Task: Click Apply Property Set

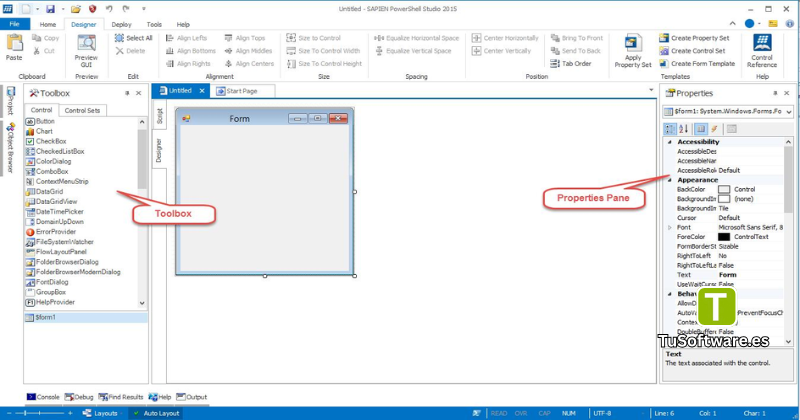Action: pyautogui.click(x=633, y=51)
